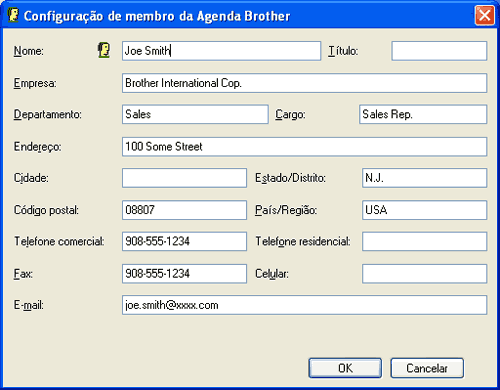
Task: Select the Telefone comercial number field
Action: pyautogui.click(x=184, y=241)
